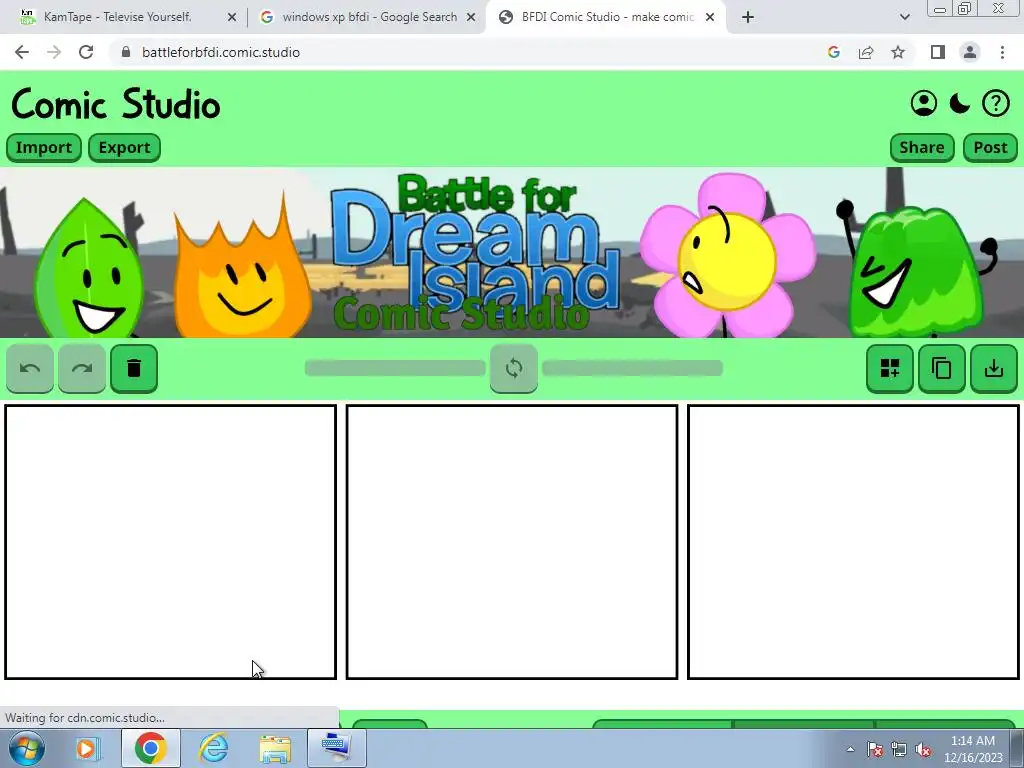
Task: Copy the comic with duplicate icon
Action: pos(942,368)
